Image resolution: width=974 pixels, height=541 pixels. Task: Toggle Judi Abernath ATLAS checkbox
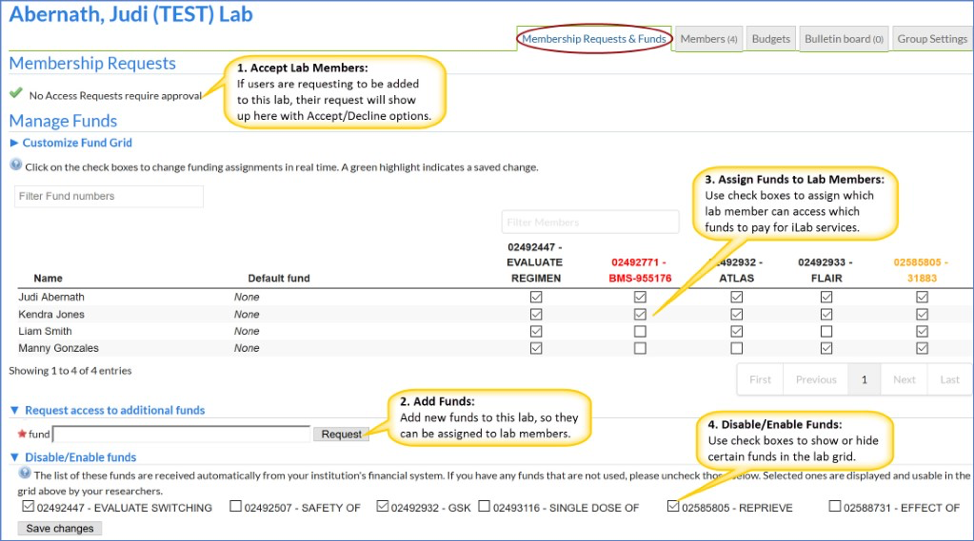tap(737, 298)
